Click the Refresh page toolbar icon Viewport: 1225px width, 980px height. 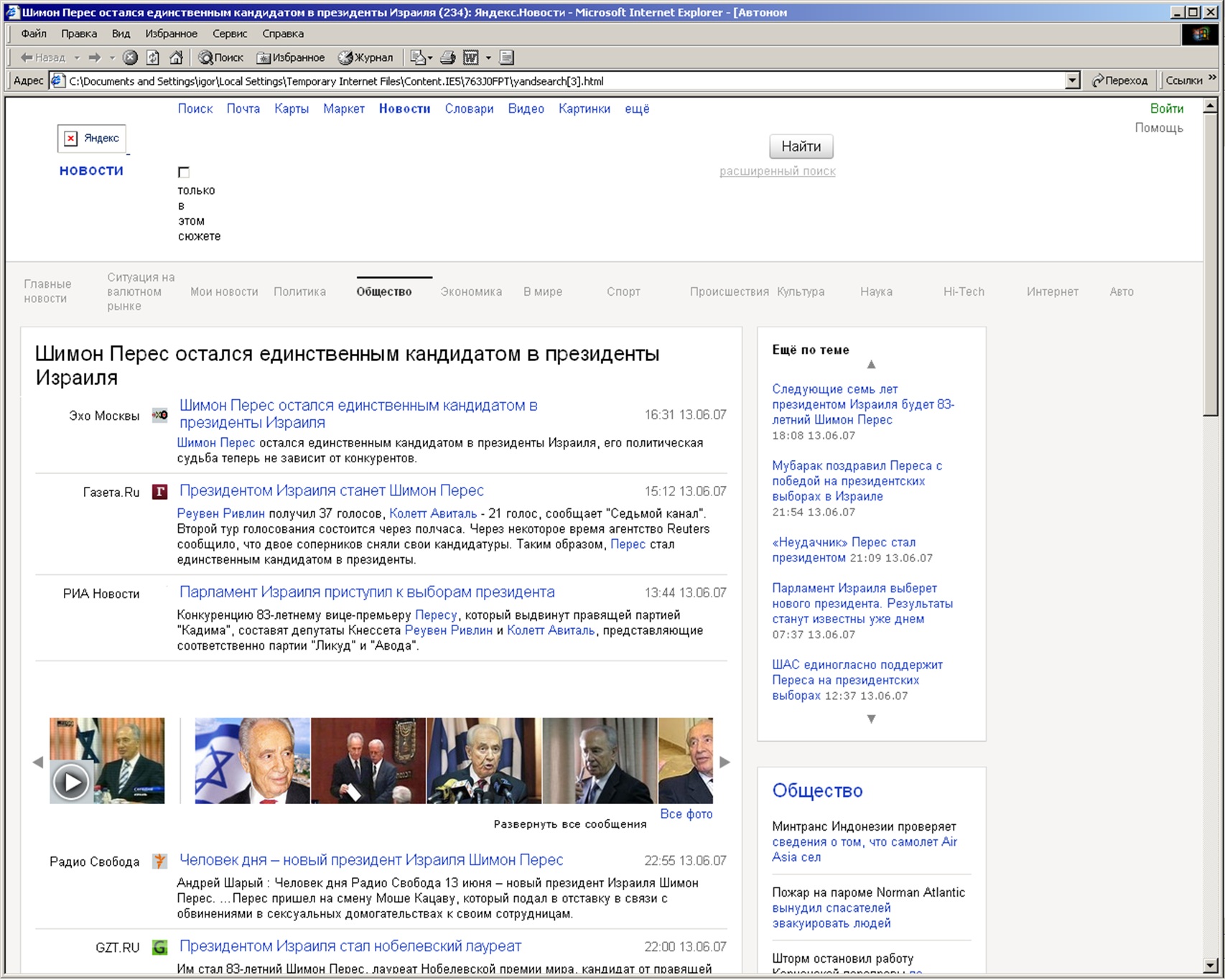click(153, 57)
